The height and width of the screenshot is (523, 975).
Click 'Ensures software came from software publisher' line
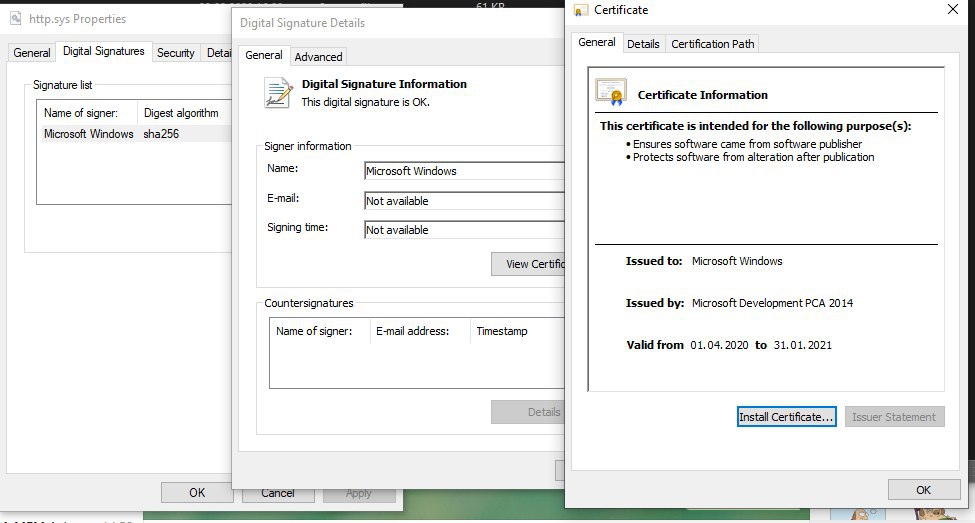(747, 144)
